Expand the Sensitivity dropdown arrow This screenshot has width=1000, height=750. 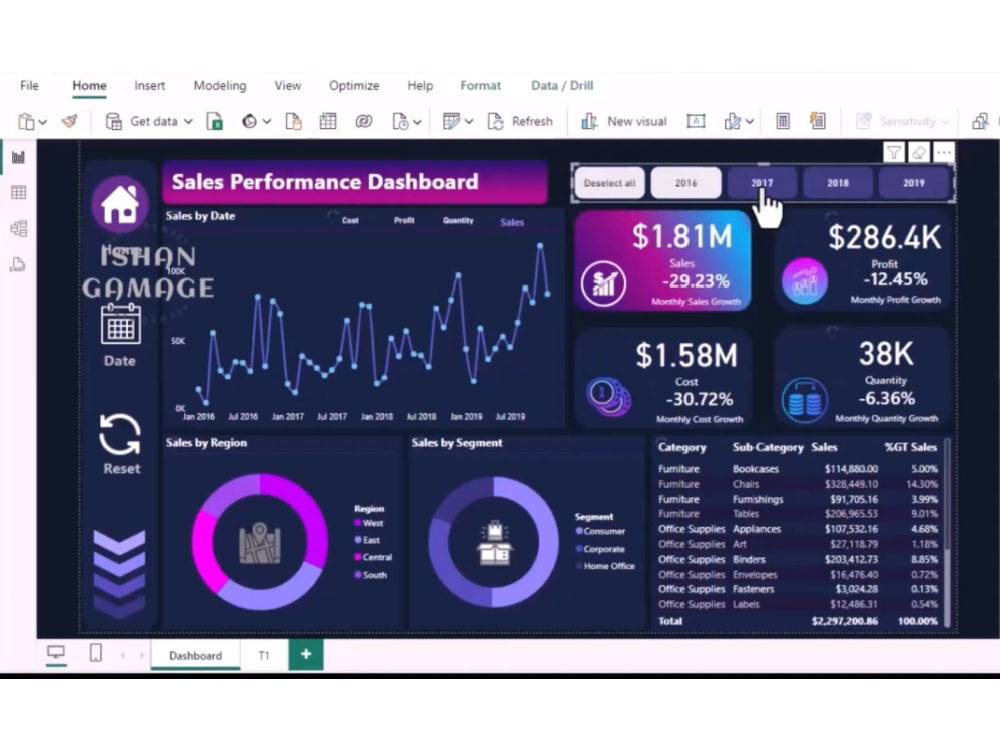[945, 122]
